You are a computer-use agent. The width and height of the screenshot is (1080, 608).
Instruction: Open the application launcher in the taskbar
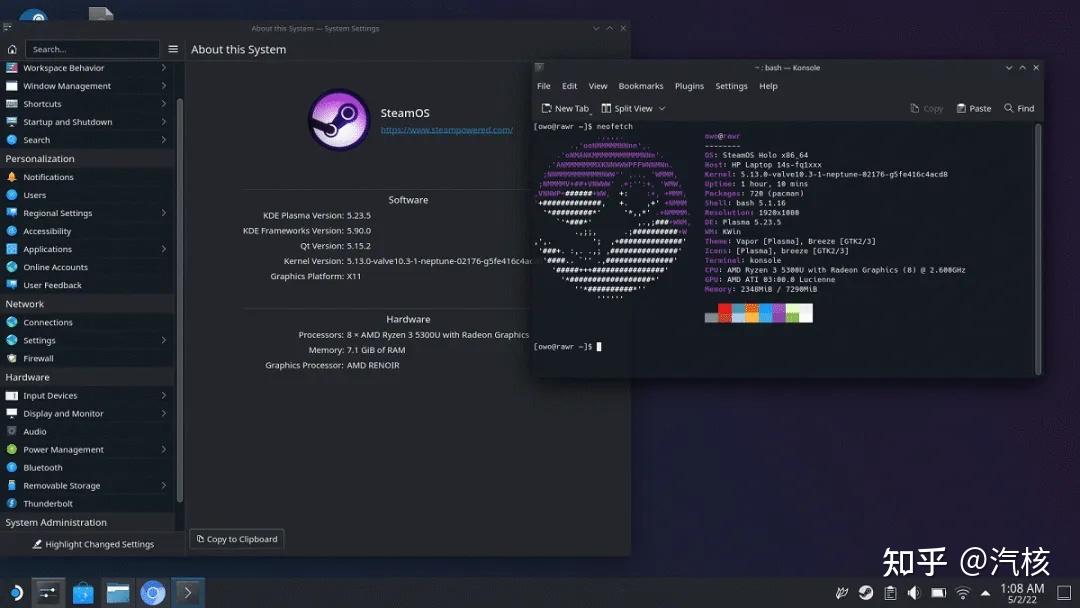[x=15, y=592]
